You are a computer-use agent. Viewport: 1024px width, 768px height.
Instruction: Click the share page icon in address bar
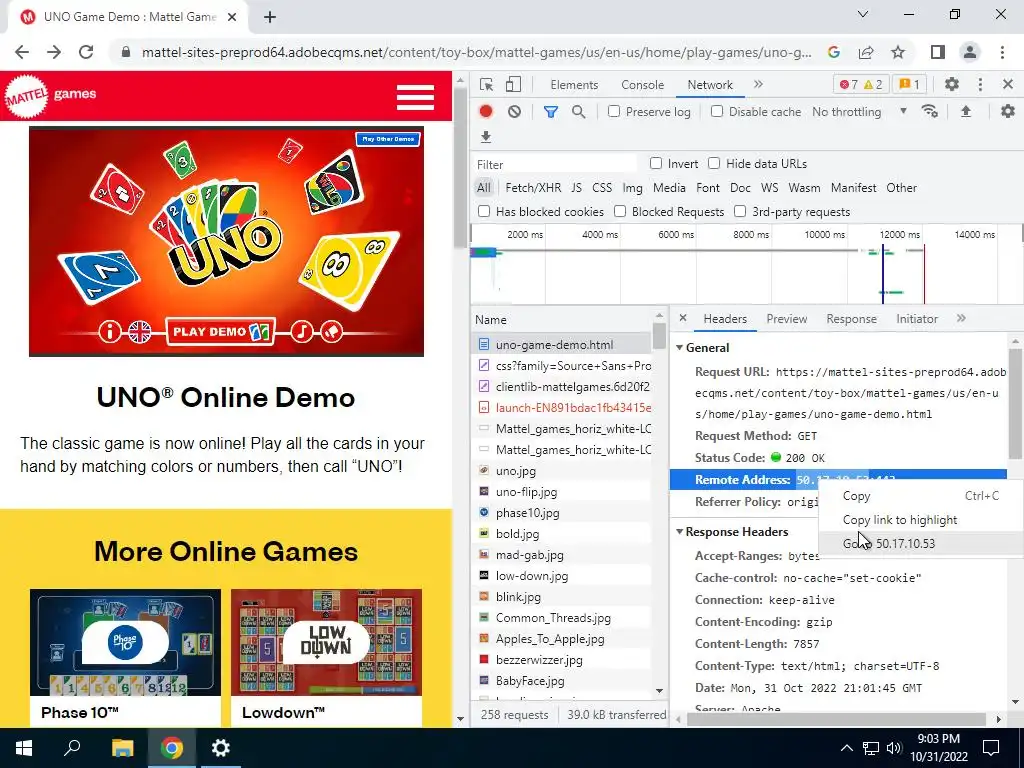click(x=866, y=52)
